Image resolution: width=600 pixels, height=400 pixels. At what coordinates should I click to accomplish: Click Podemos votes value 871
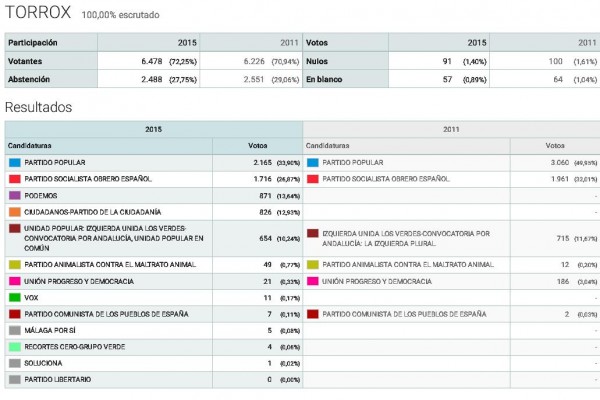coord(265,196)
